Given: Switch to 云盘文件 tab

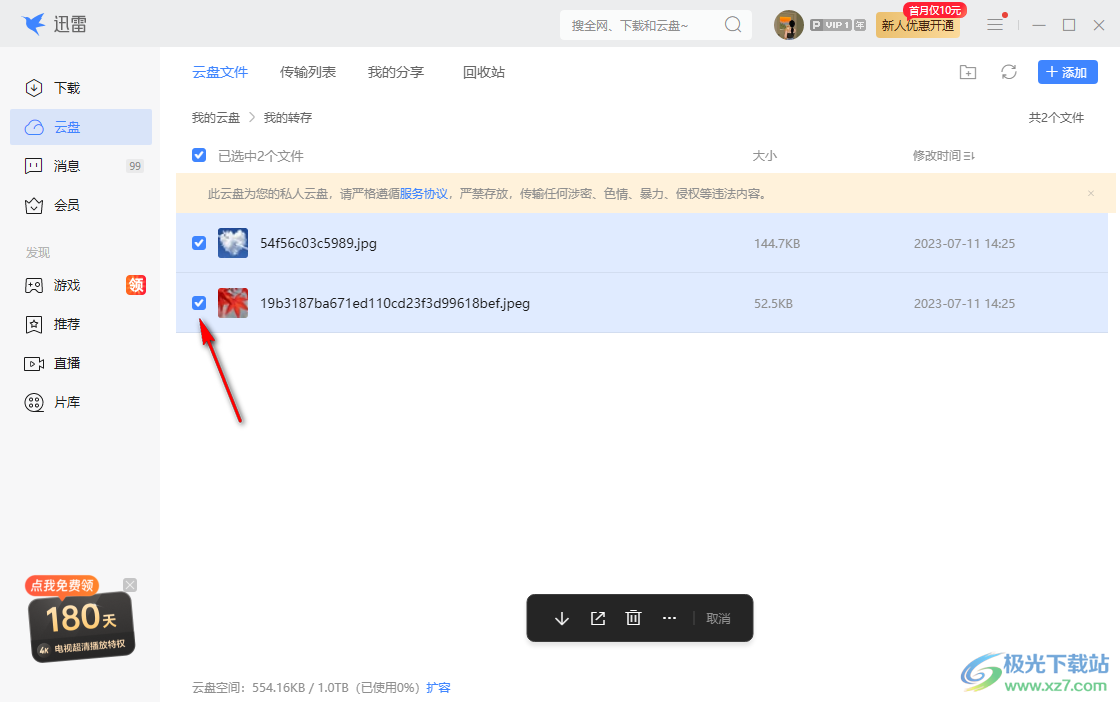Looking at the screenshot, I should point(220,72).
